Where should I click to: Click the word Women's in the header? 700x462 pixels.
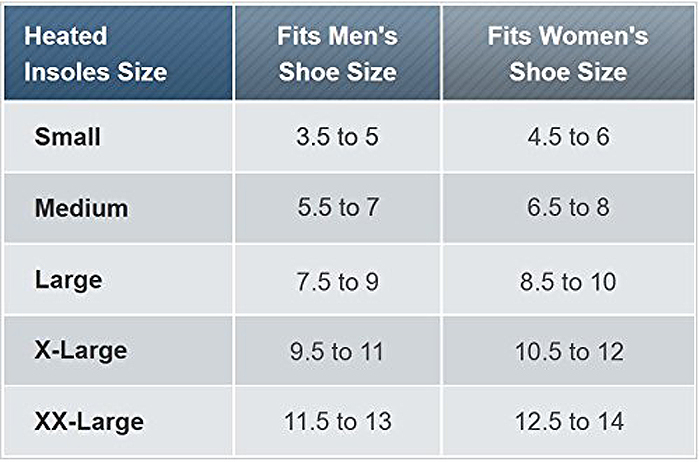click(591, 37)
